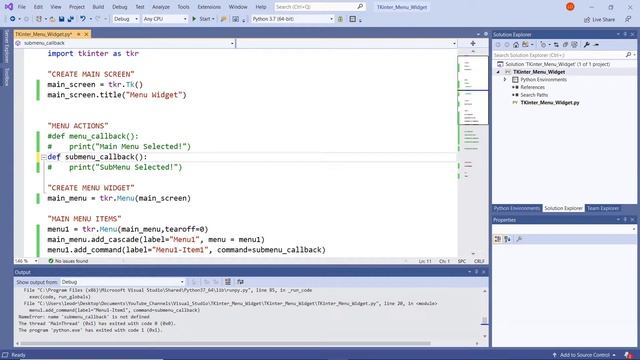The height and width of the screenshot is (360, 640).
Task: Collapse the TKinter_Menu_Widget project node
Action: point(498,72)
